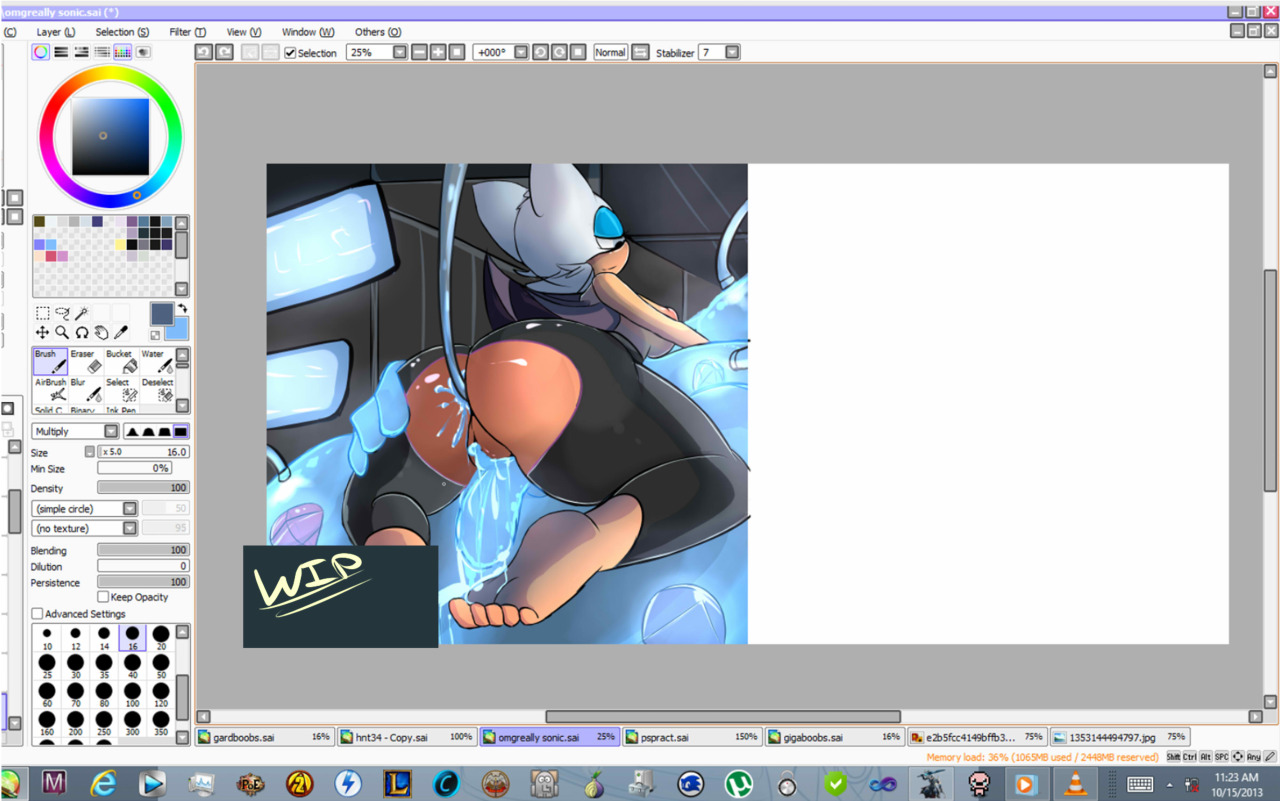Open the Multiply blend mode dropdown
The image size is (1280, 801).
(110, 431)
